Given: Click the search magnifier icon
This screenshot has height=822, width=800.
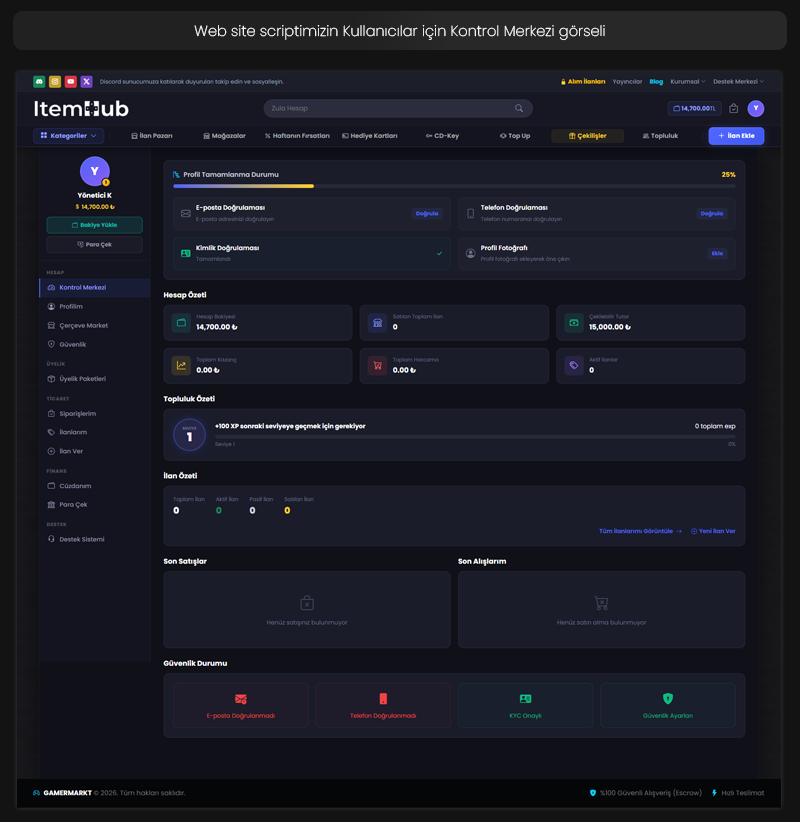Looking at the screenshot, I should [x=518, y=108].
